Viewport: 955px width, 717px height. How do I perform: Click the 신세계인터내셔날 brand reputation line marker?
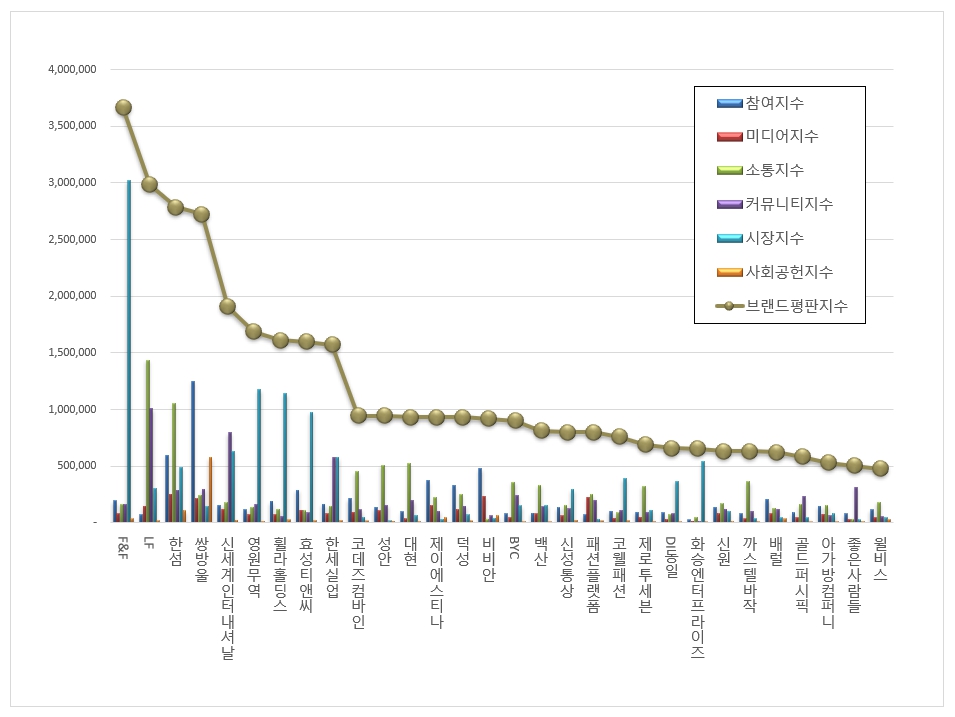pos(228,306)
